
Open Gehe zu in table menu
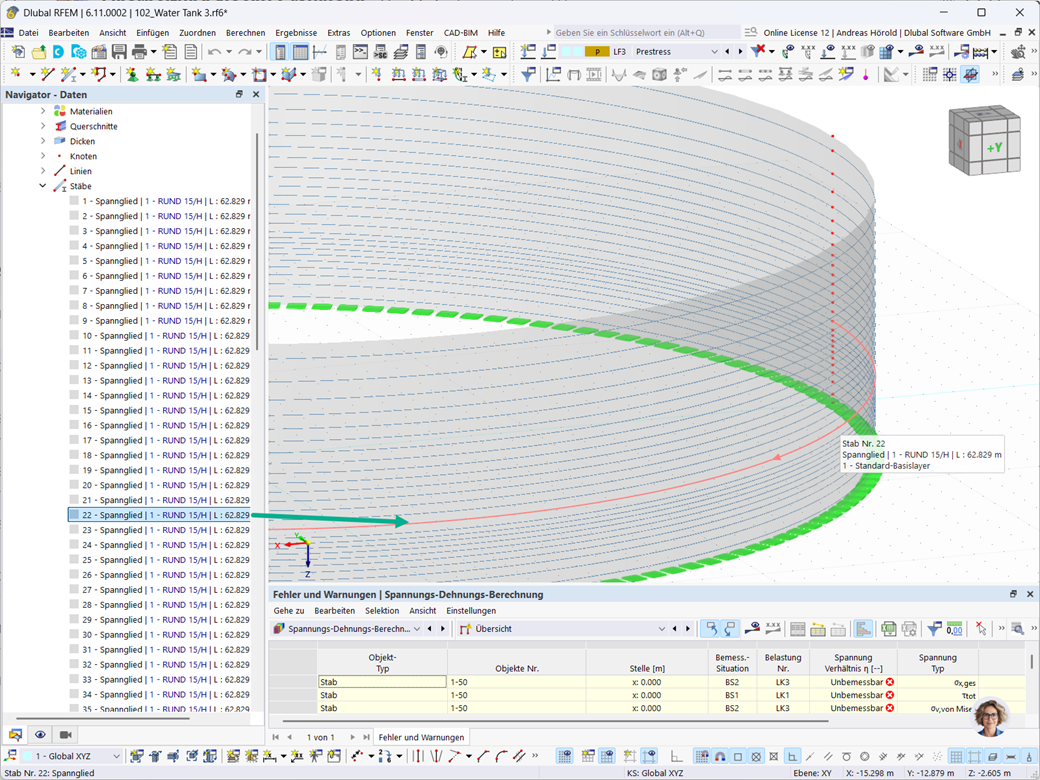click(289, 611)
